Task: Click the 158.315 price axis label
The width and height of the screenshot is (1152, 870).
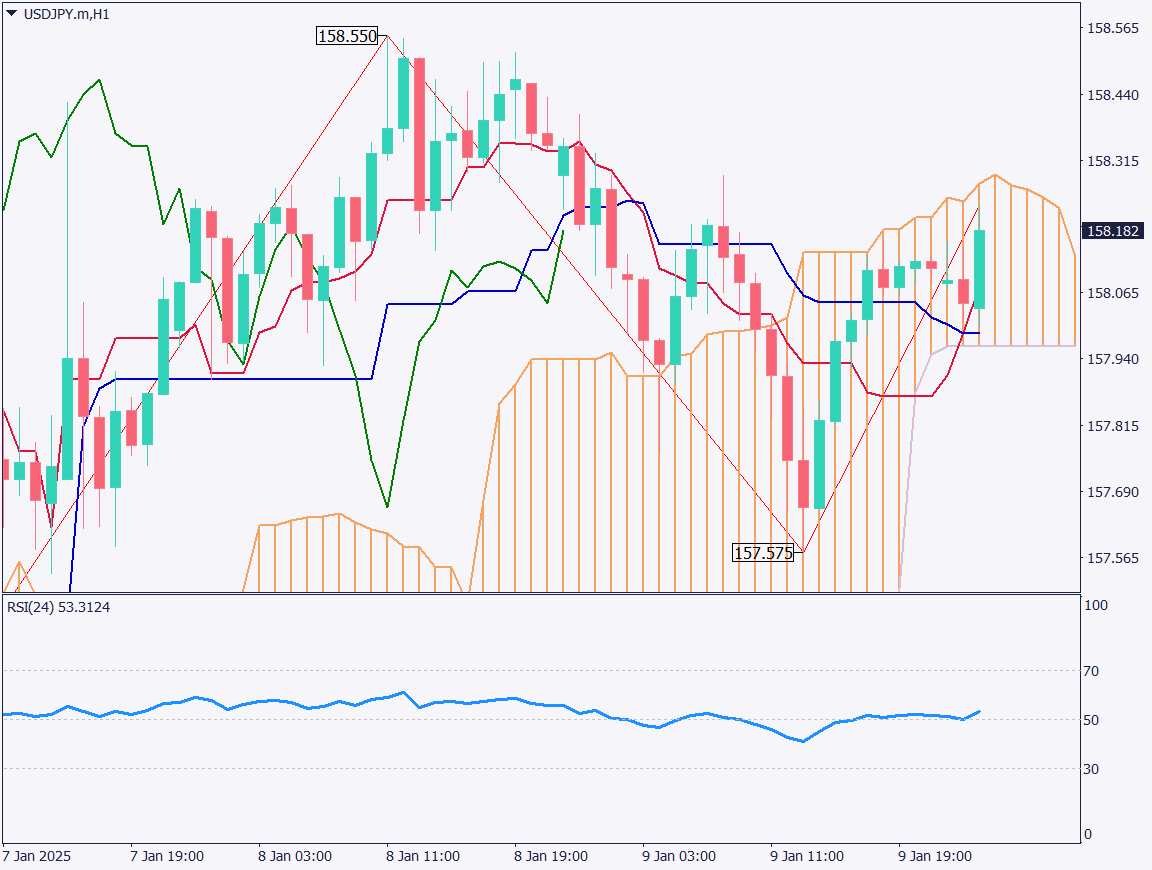Action: coord(1112,161)
